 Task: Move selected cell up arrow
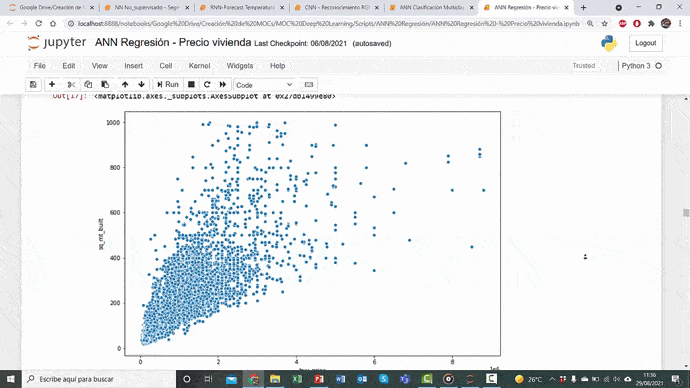[125, 84]
